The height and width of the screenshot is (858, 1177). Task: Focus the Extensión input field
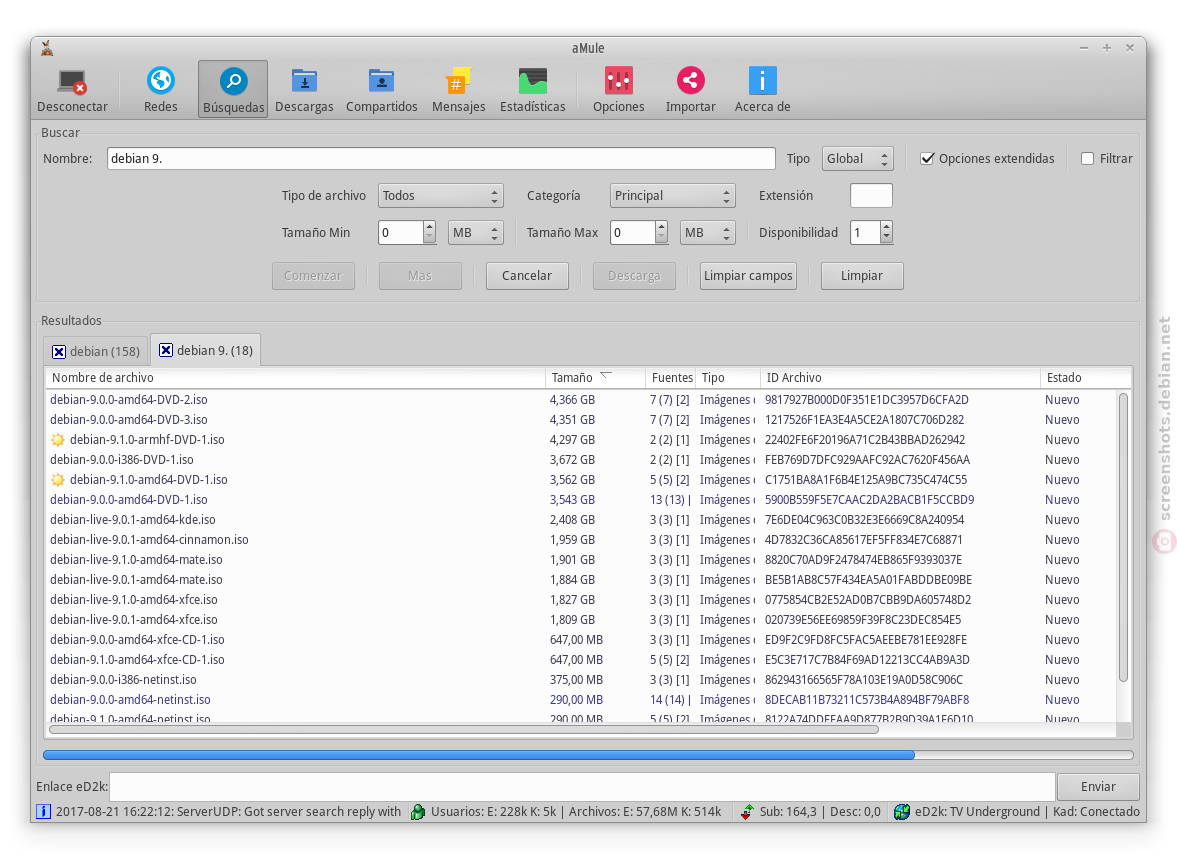(871, 196)
